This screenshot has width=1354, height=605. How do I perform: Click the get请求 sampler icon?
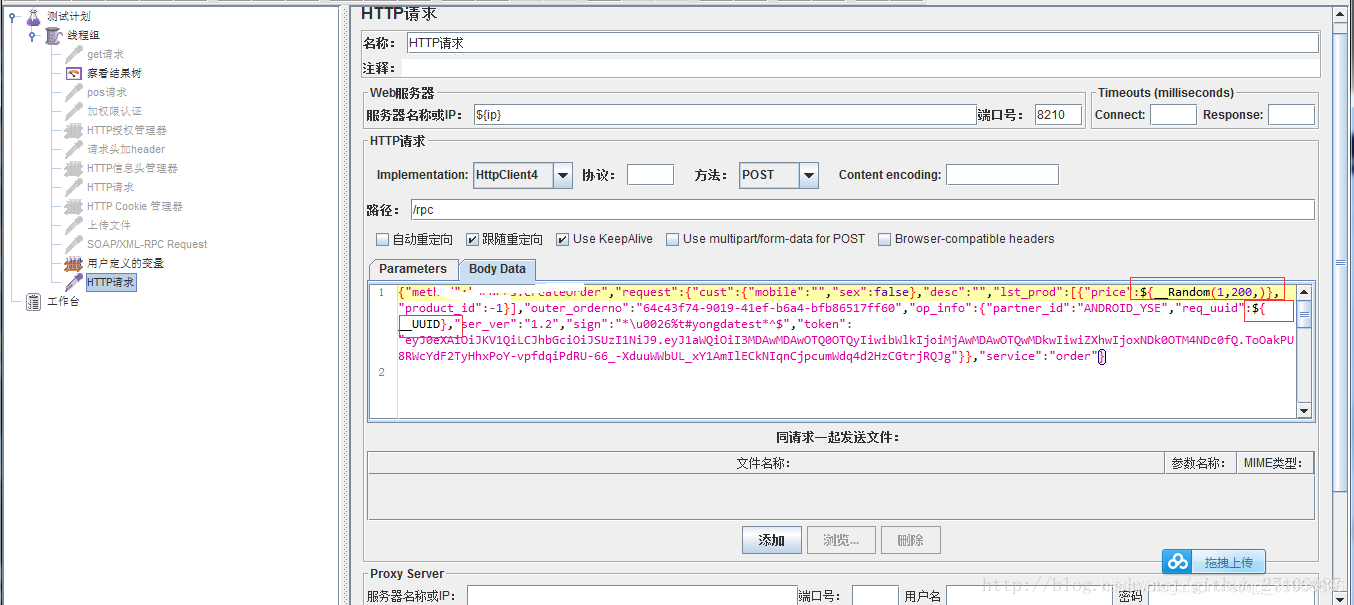pyautogui.click(x=74, y=54)
